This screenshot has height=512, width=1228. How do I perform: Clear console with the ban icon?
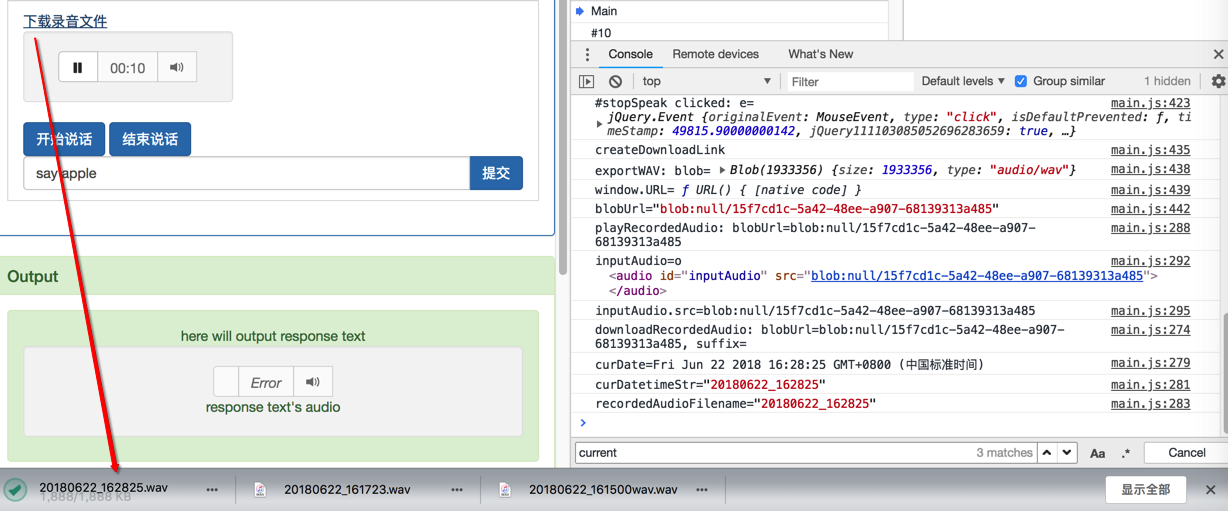615,81
